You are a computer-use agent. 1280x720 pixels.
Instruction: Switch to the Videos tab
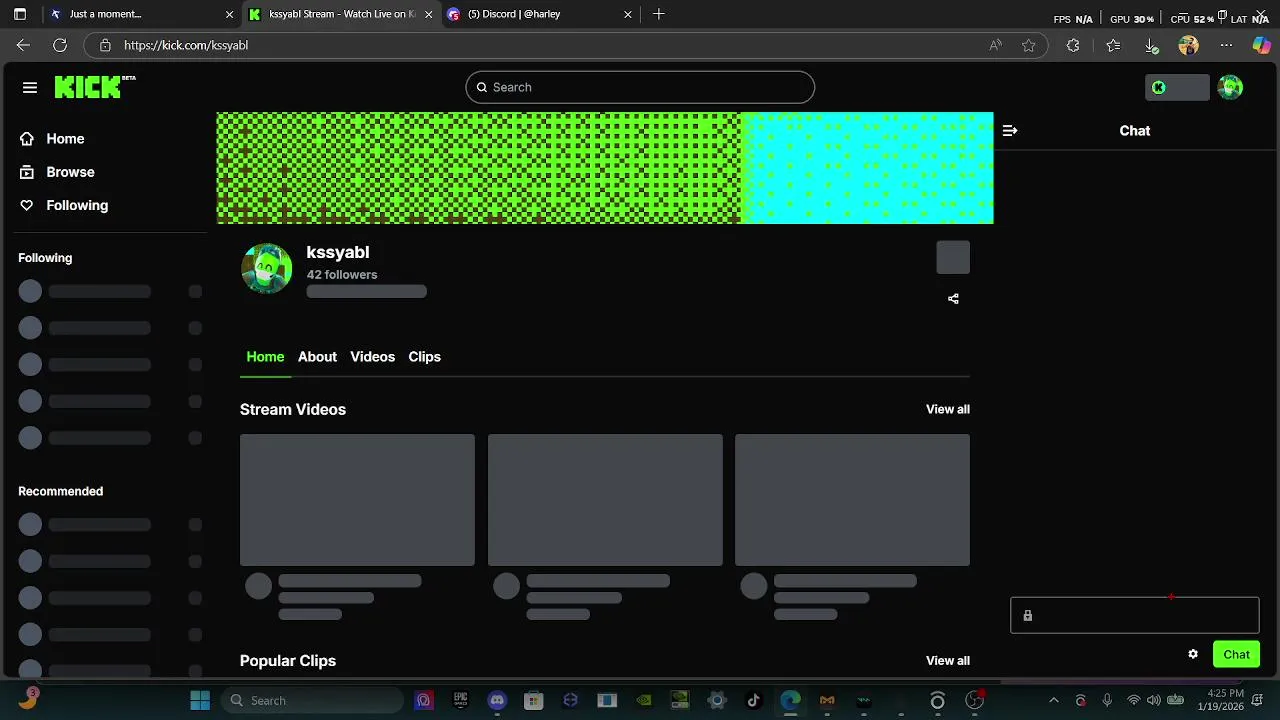372,357
